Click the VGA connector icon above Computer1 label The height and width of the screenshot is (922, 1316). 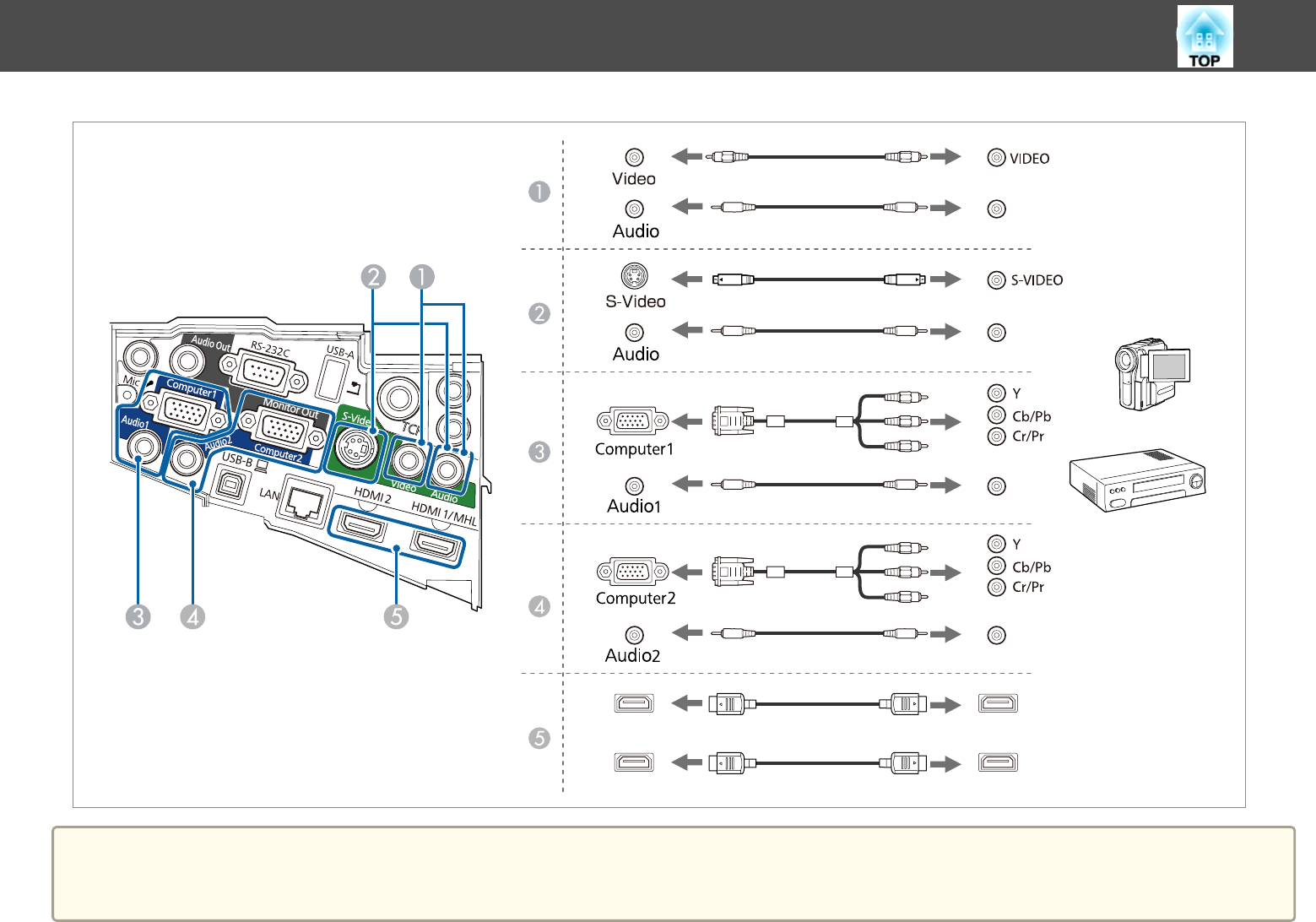click(632, 421)
